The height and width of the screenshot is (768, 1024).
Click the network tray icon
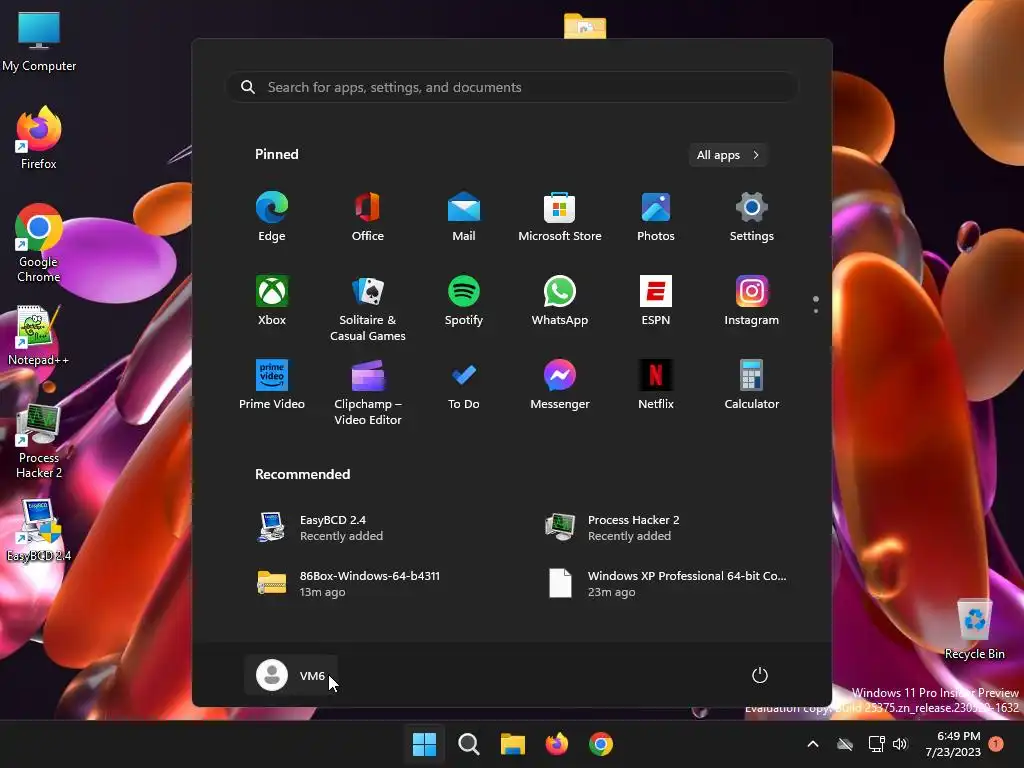(876, 744)
